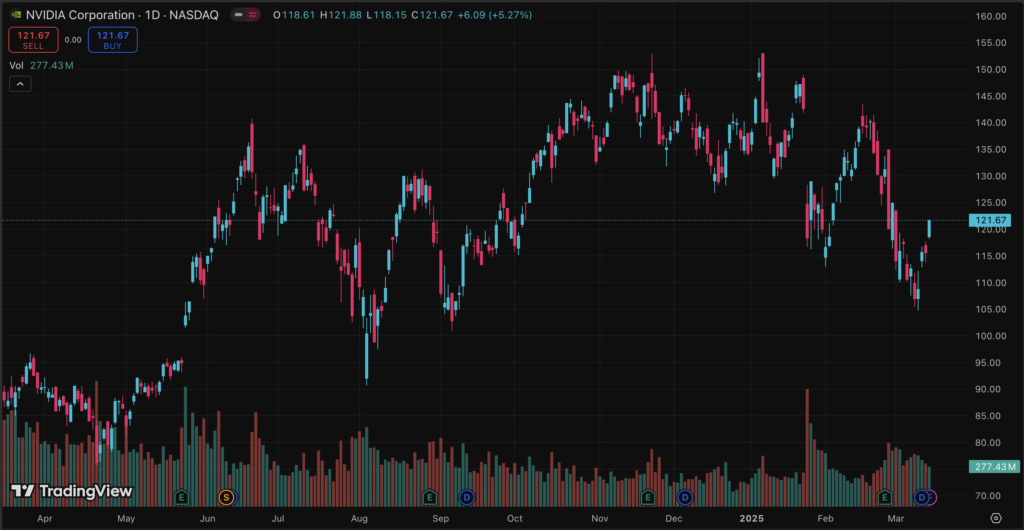This screenshot has height=530, width=1024.
Task: Click the 160.00 price axis label
Action: 989,16
